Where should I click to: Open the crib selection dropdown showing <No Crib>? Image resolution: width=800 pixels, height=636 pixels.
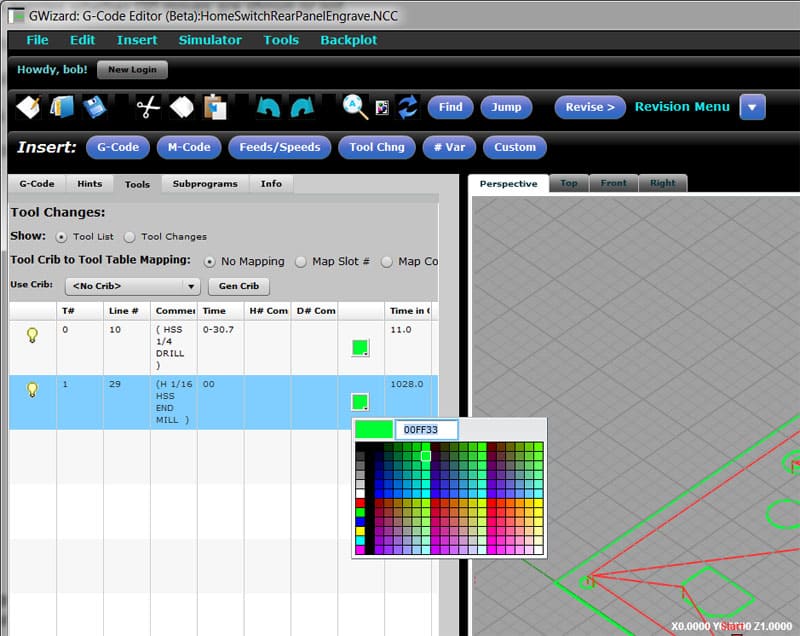pyautogui.click(x=130, y=285)
